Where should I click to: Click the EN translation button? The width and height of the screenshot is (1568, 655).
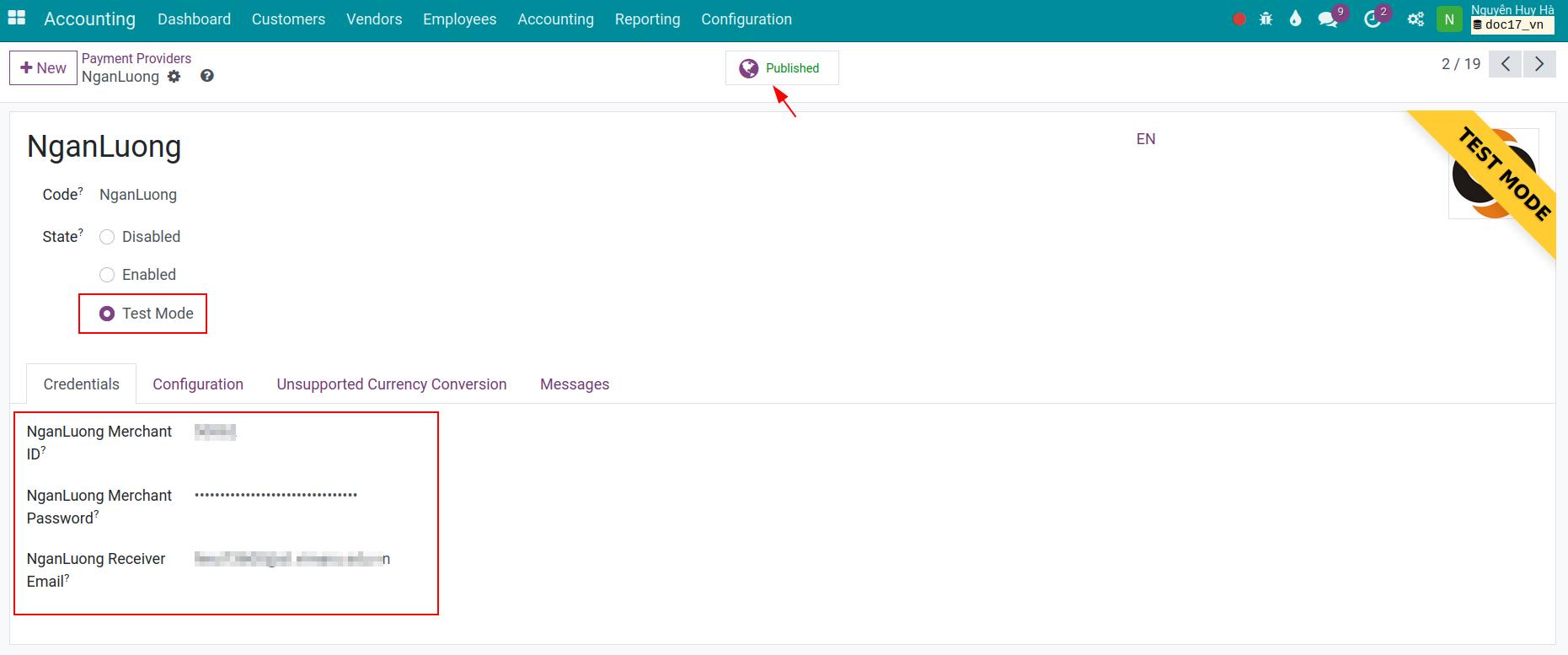click(1146, 139)
